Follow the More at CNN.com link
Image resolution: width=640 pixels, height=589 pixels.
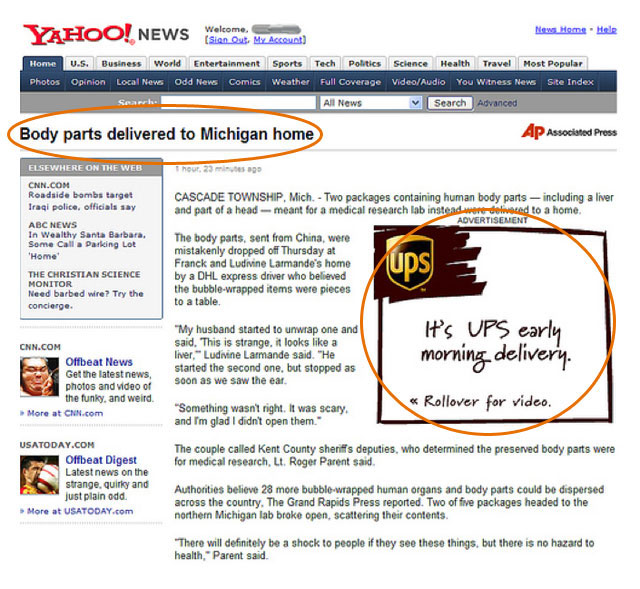(65, 413)
